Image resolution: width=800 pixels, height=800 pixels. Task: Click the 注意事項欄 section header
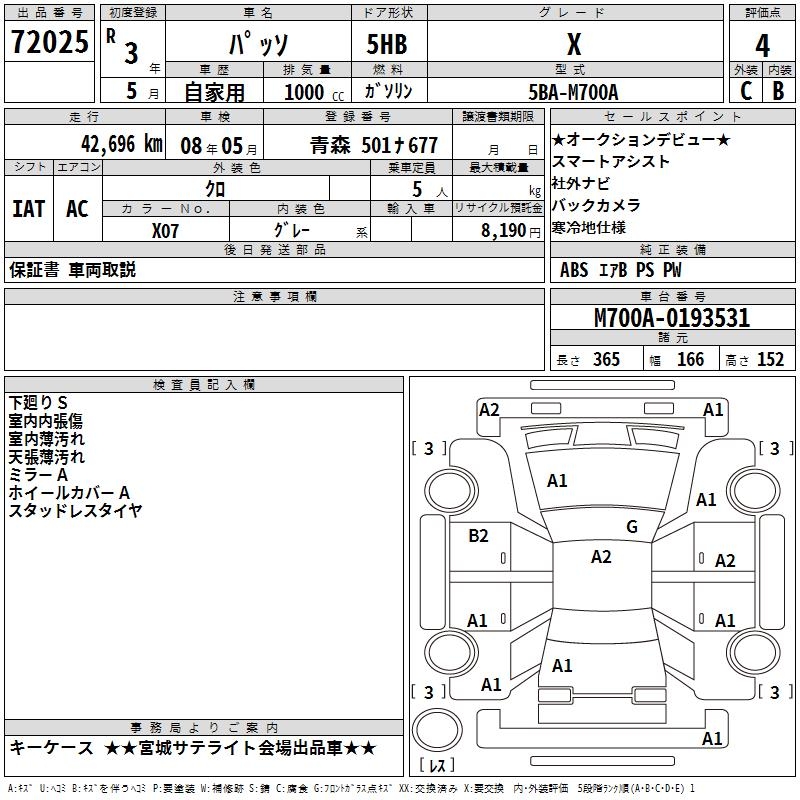pos(274,296)
